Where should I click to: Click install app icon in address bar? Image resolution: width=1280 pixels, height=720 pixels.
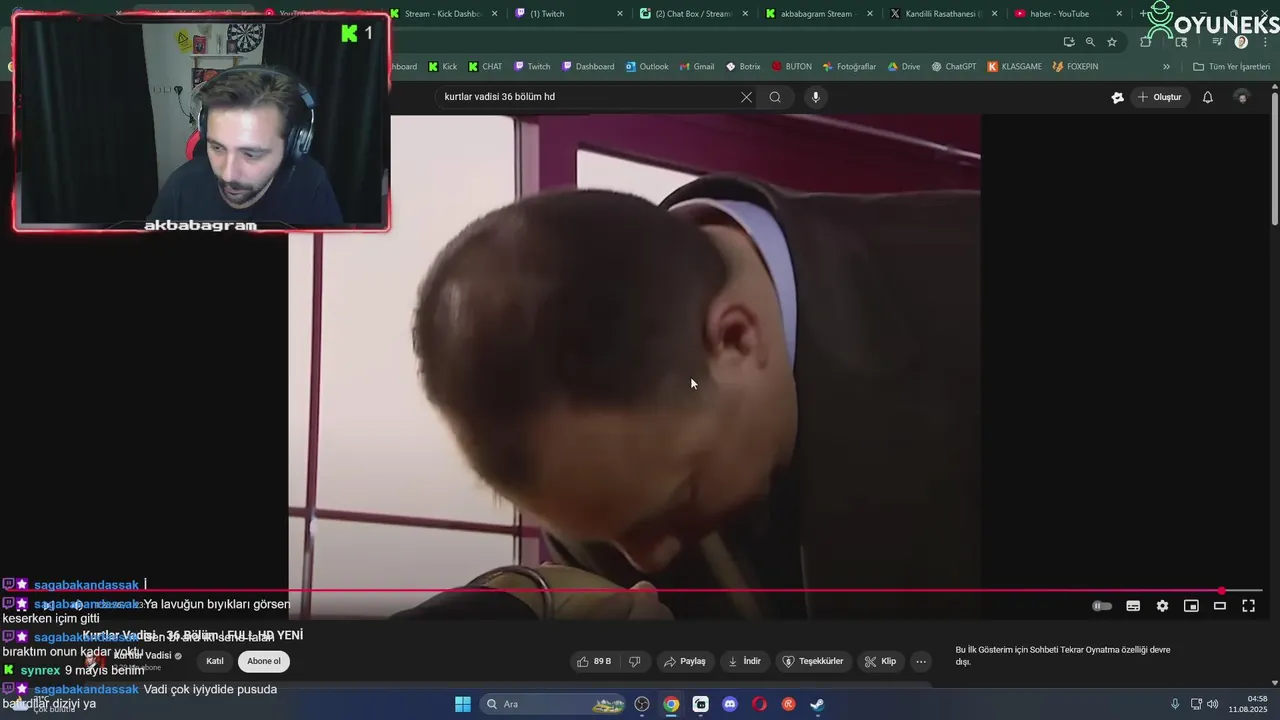1069,42
